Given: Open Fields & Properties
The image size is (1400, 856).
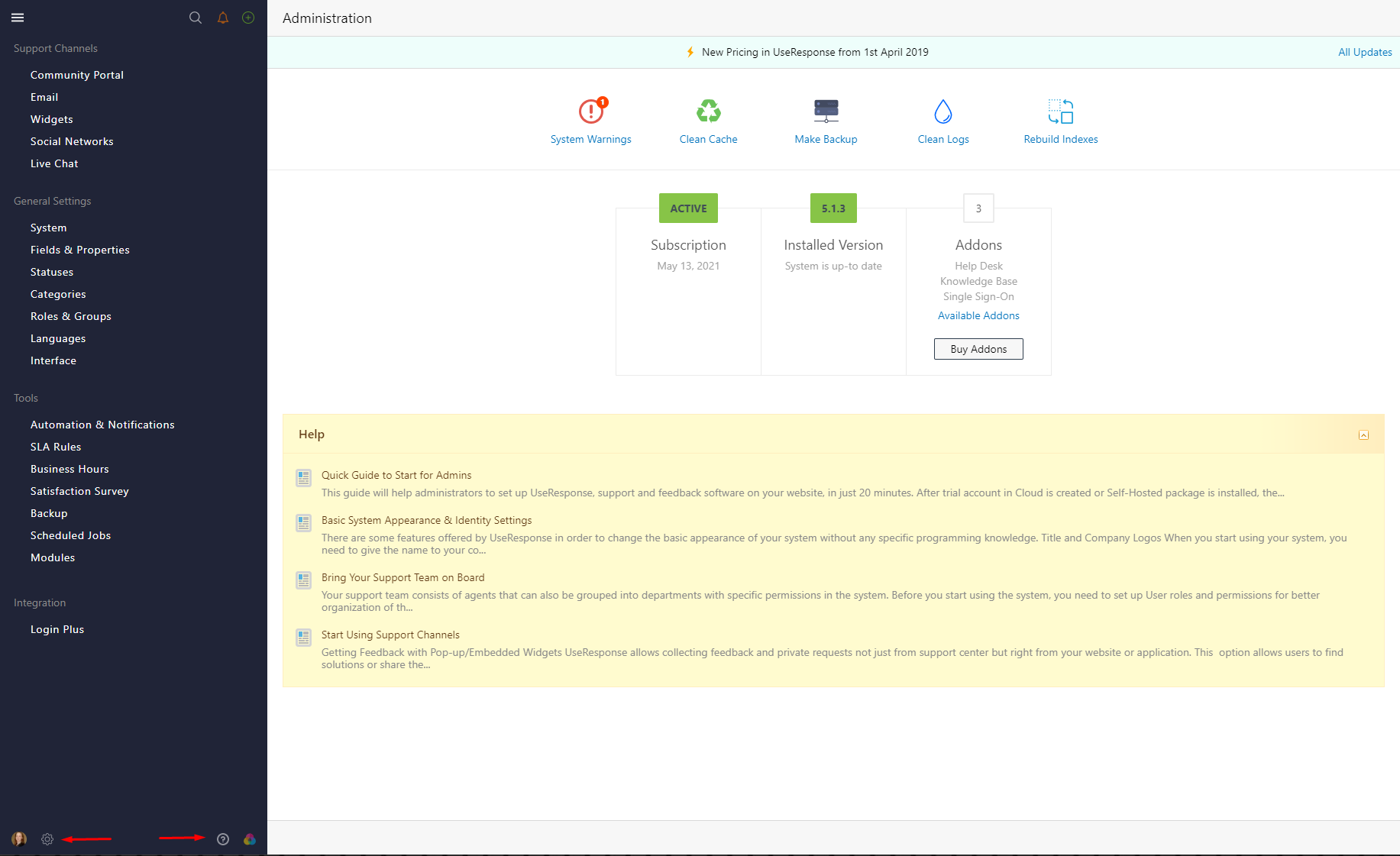Looking at the screenshot, I should pos(80,250).
